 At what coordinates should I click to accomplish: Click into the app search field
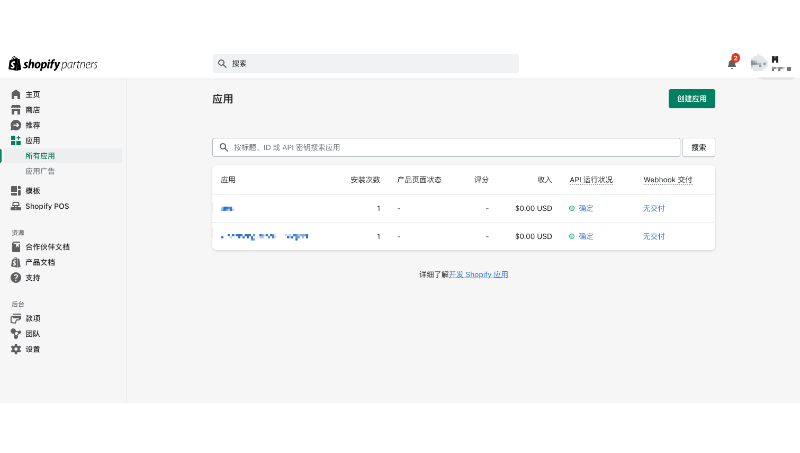[445, 147]
